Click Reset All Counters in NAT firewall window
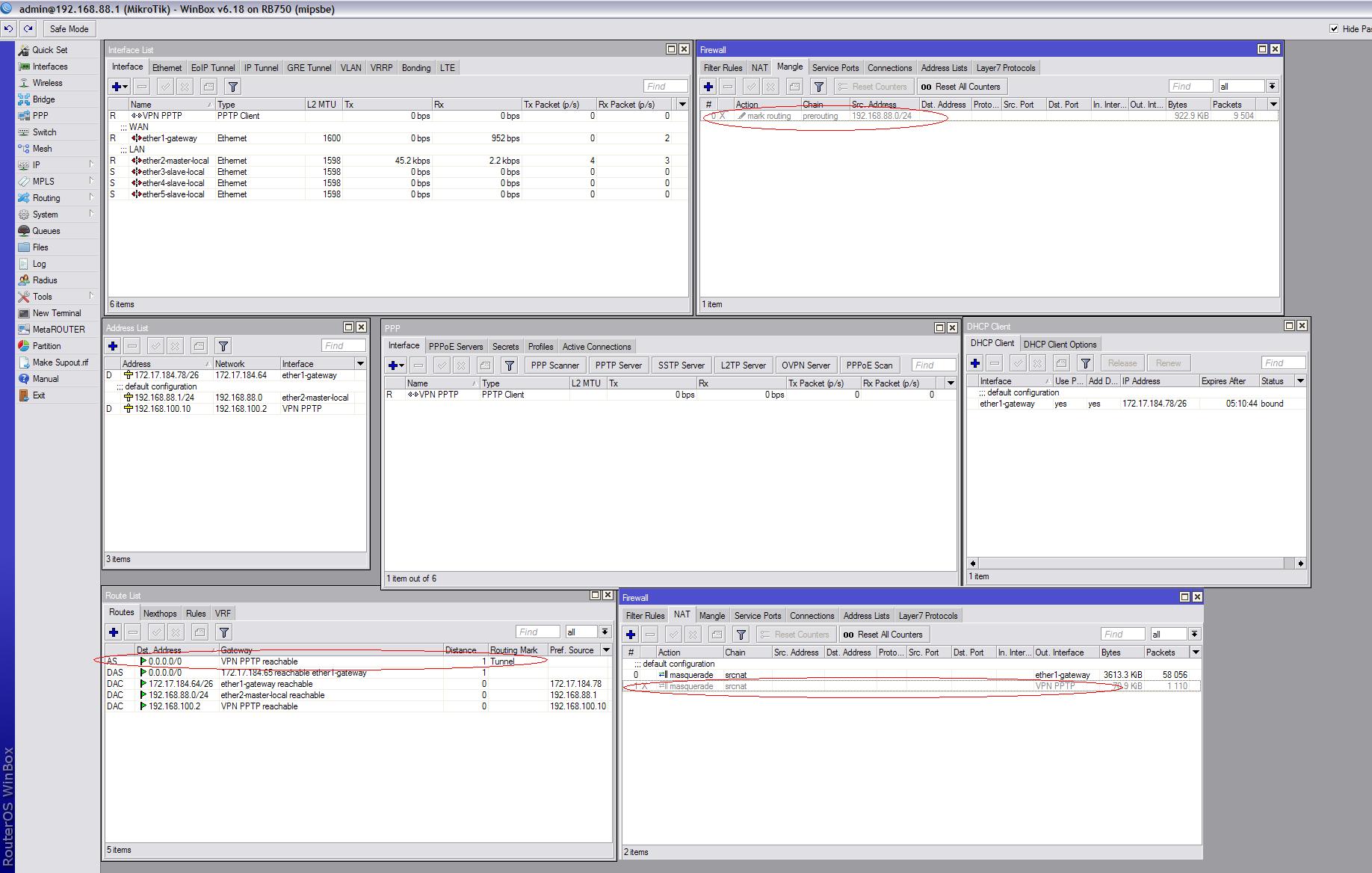 coord(883,635)
